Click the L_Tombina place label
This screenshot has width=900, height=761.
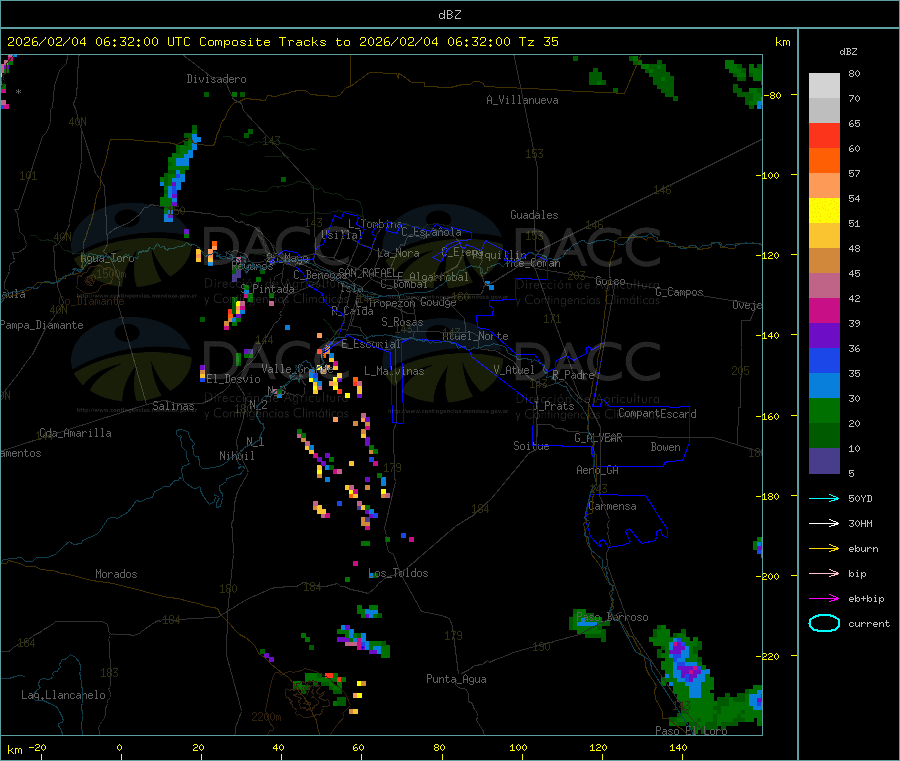click(375, 224)
